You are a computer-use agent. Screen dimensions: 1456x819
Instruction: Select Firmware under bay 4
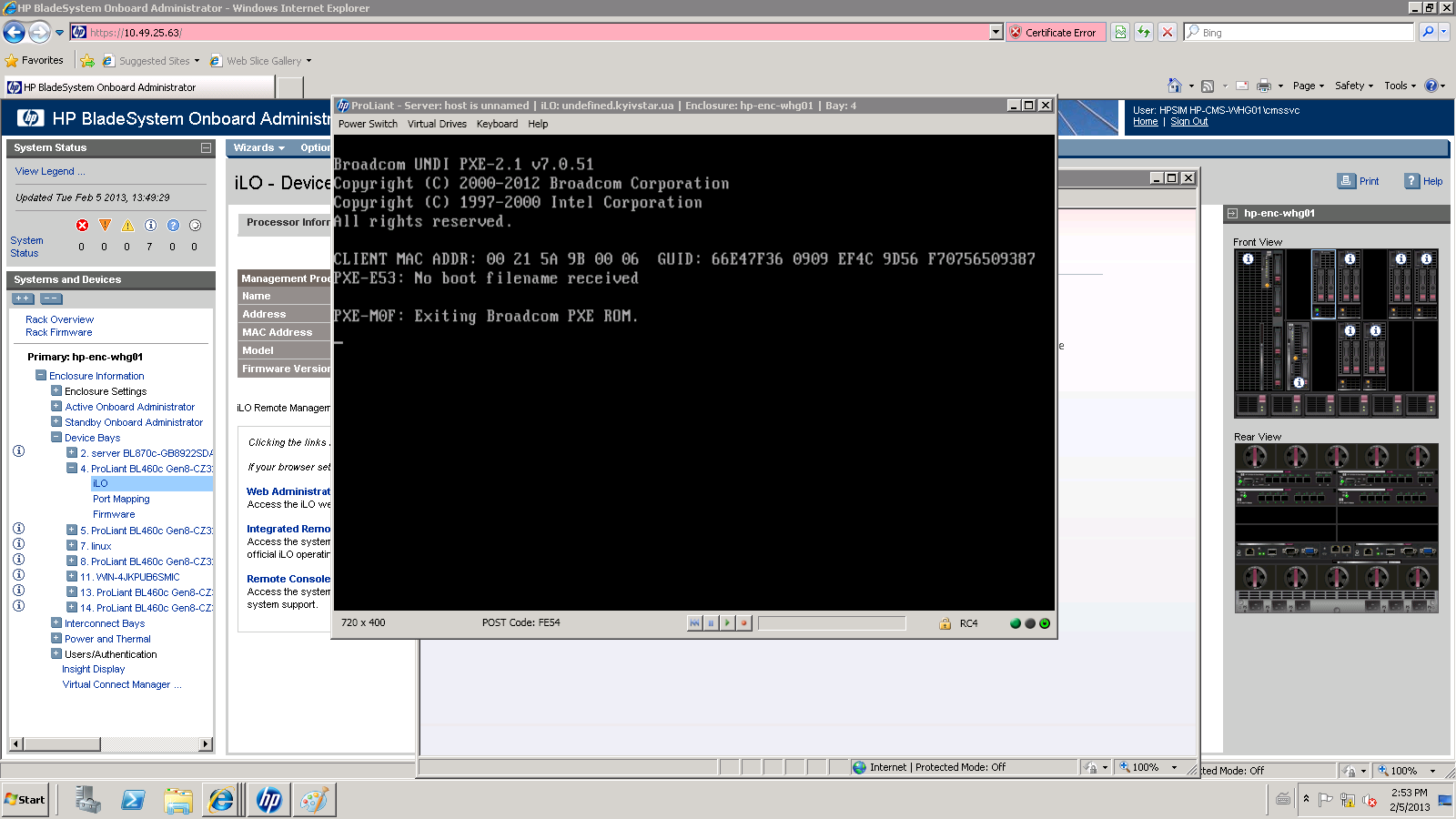[114, 514]
